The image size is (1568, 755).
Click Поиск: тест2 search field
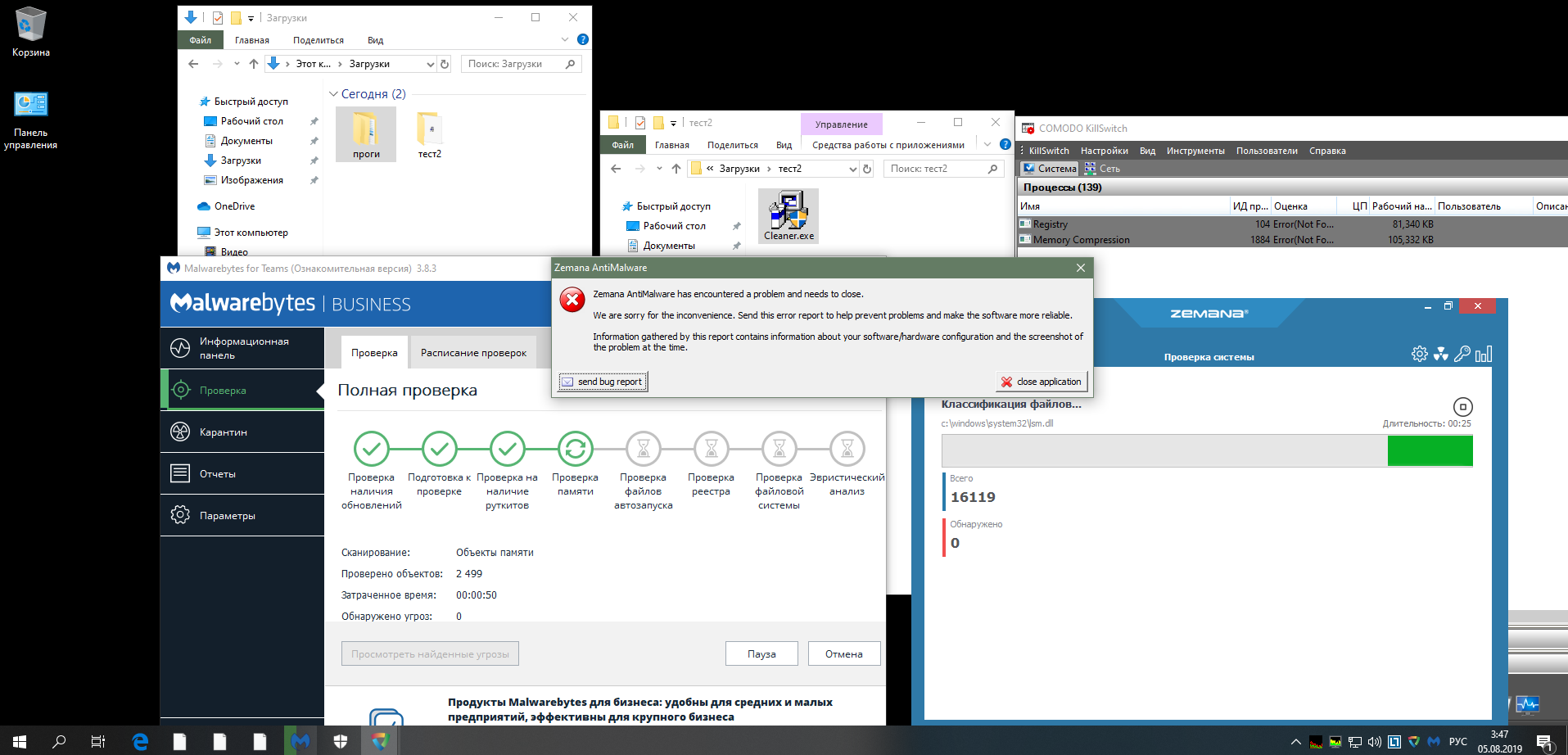[x=944, y=169]
